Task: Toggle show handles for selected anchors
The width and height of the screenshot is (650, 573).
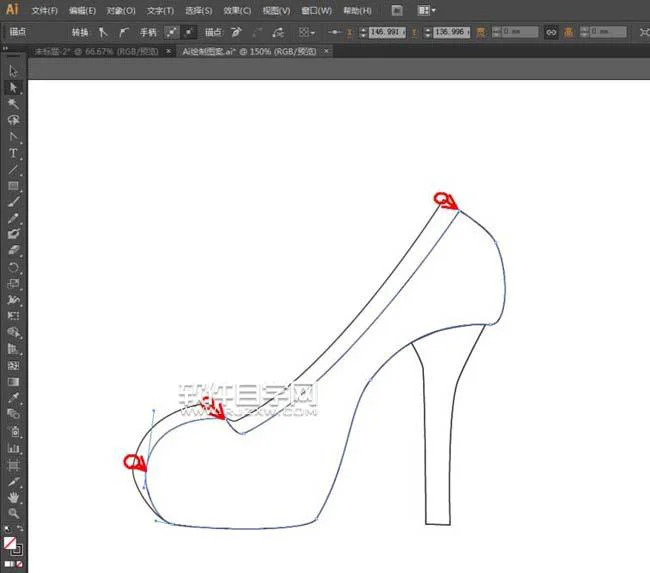Action: click(170, 32)
